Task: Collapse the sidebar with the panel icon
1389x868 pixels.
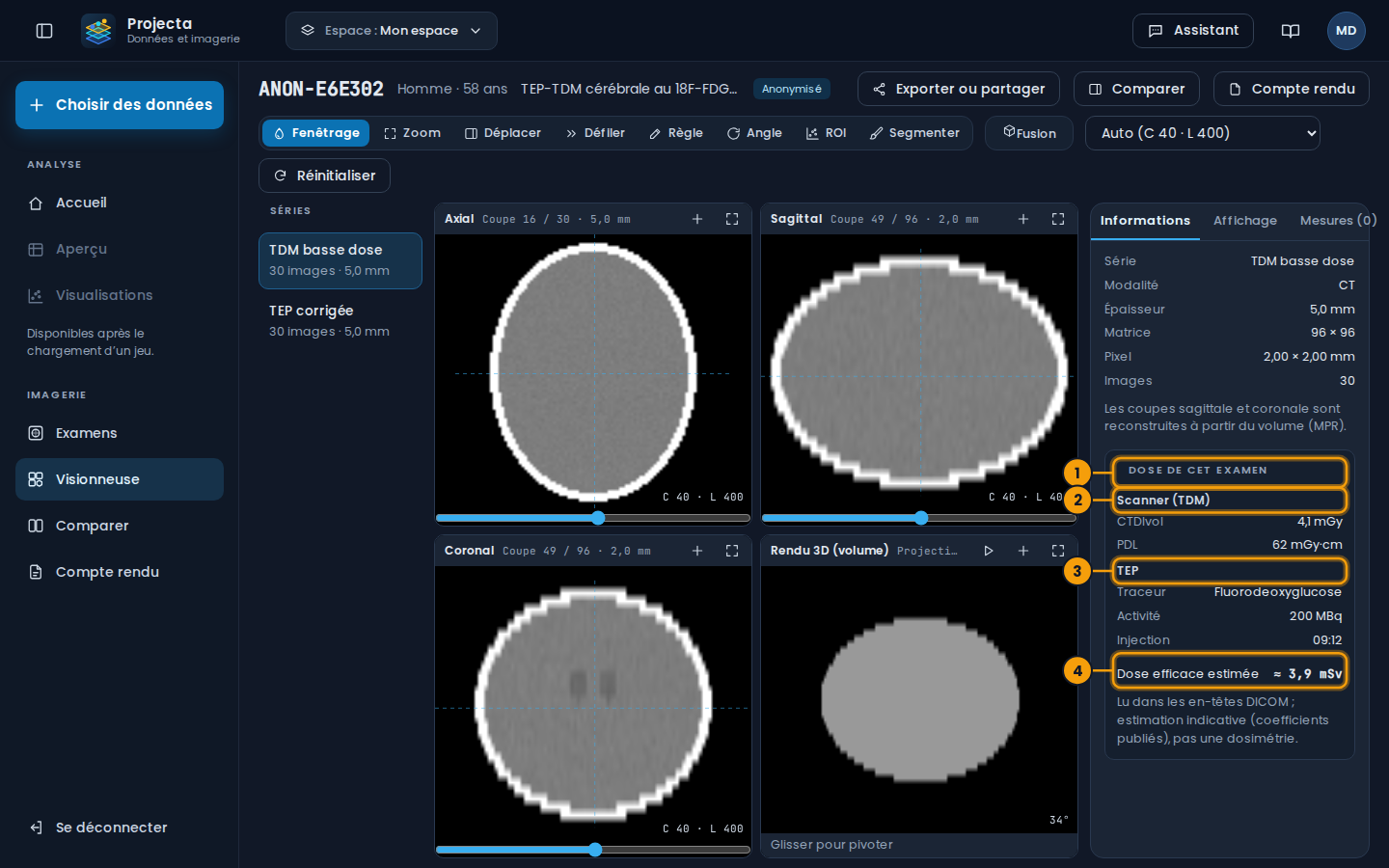Action: coord(44,31)
